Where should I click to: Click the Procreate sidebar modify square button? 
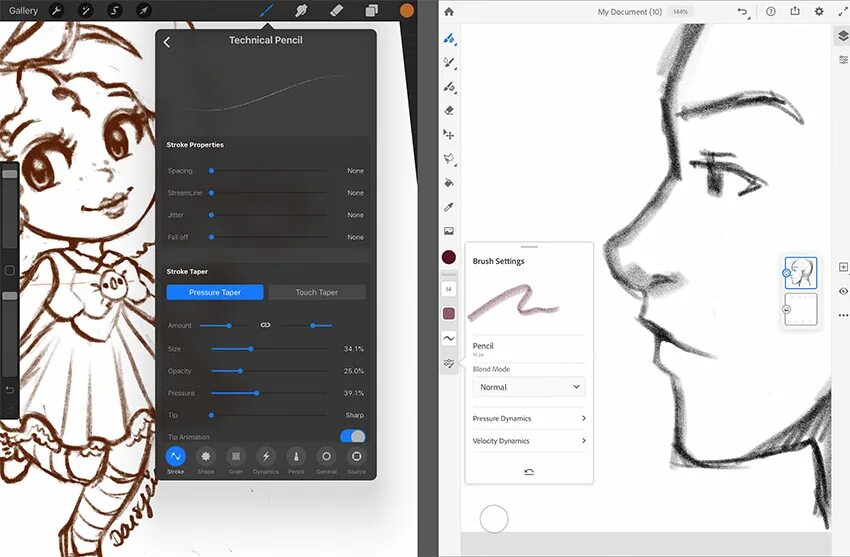pos(9,270)
